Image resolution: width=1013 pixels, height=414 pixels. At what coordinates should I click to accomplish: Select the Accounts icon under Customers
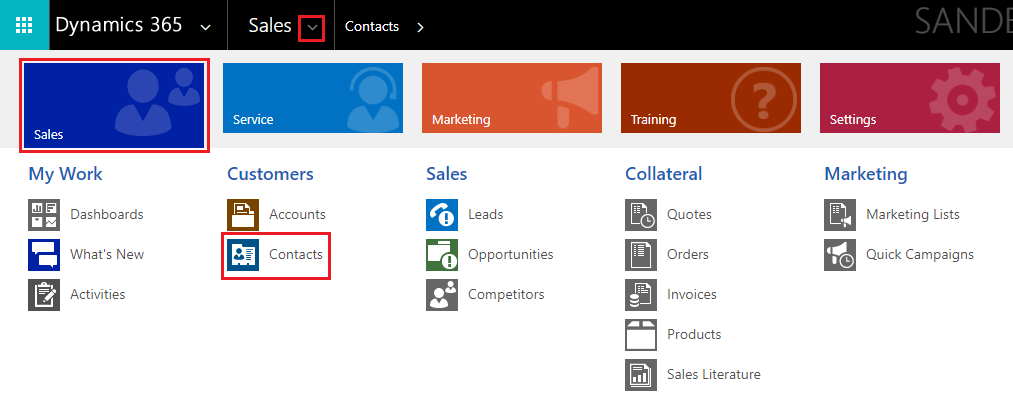click(243, 214)
